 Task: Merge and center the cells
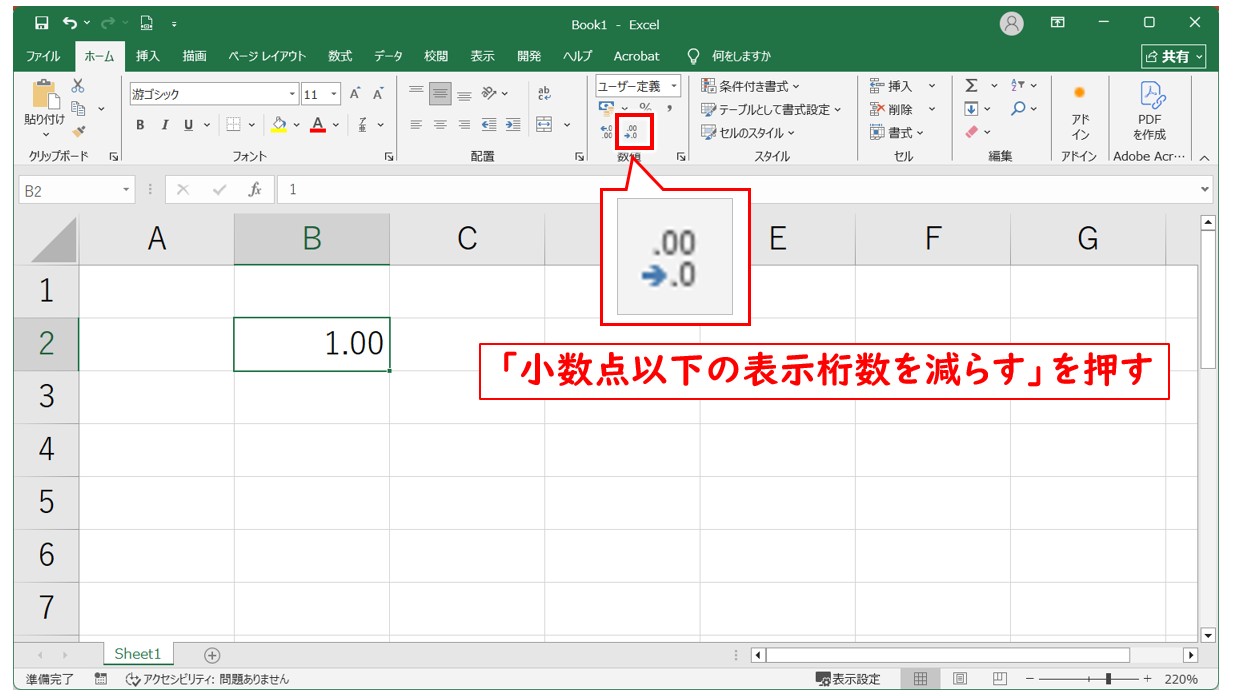[x=544, y=125]
